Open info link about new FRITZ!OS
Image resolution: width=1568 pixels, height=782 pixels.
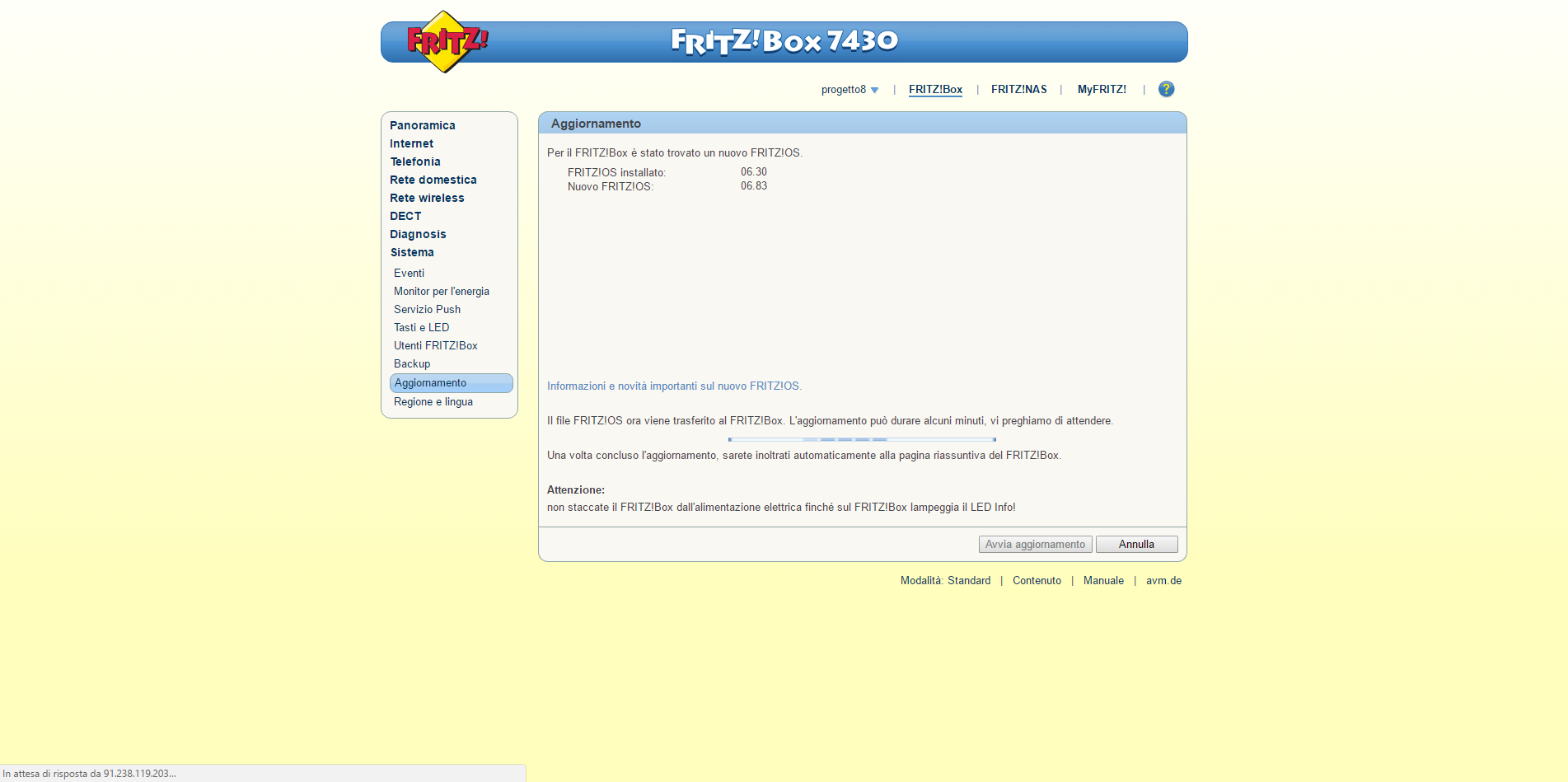(x=674, y=386)
